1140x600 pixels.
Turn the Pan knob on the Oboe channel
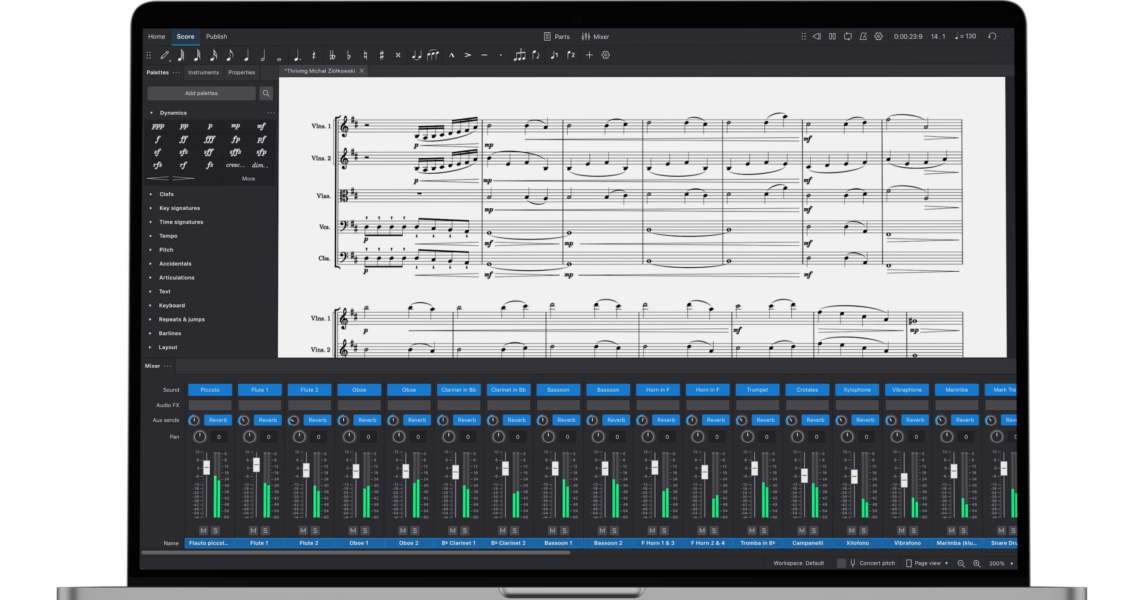(x=347, y=436)
